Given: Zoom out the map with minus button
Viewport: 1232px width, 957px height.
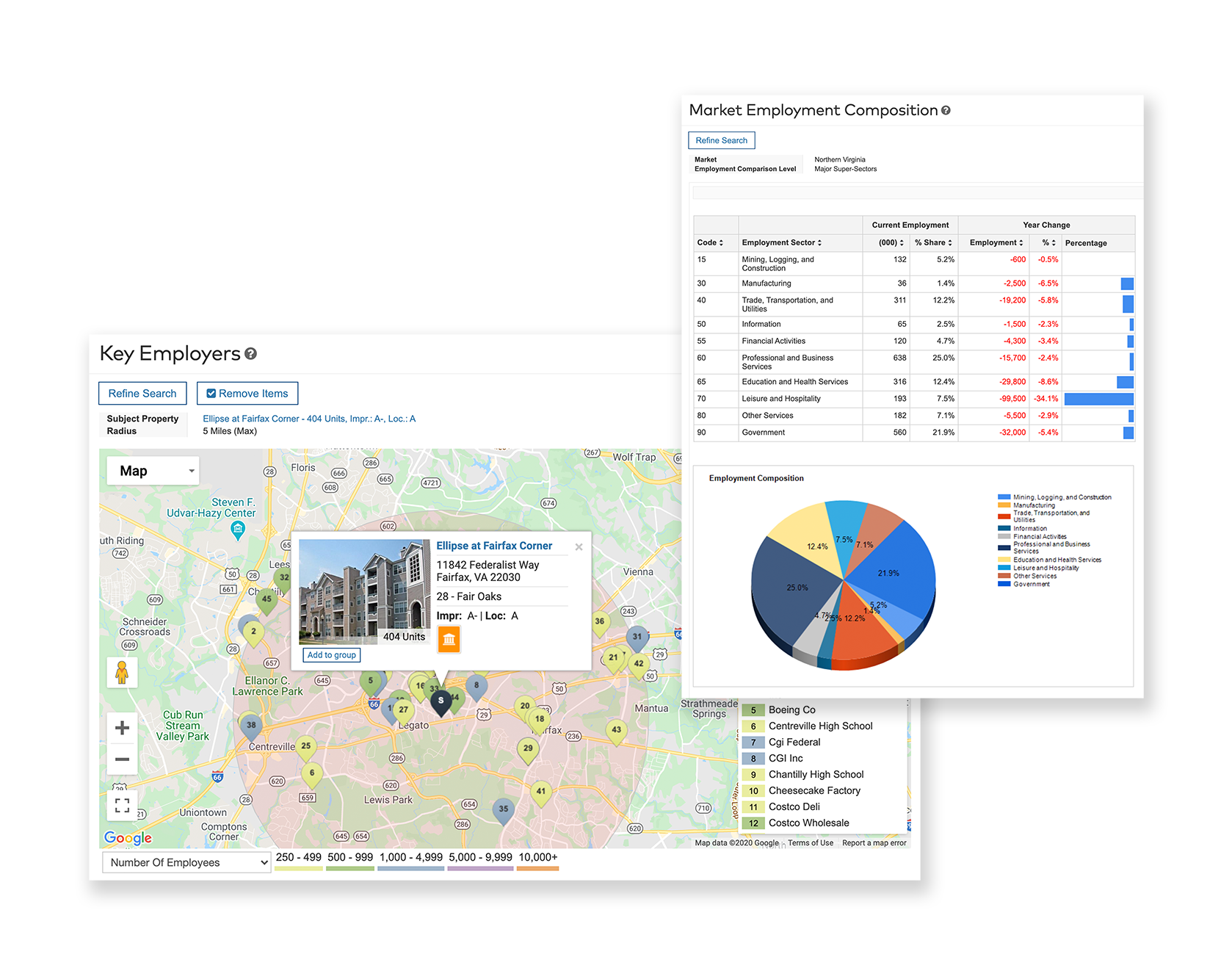Looking at the screenshot, I should coord(123,759).
